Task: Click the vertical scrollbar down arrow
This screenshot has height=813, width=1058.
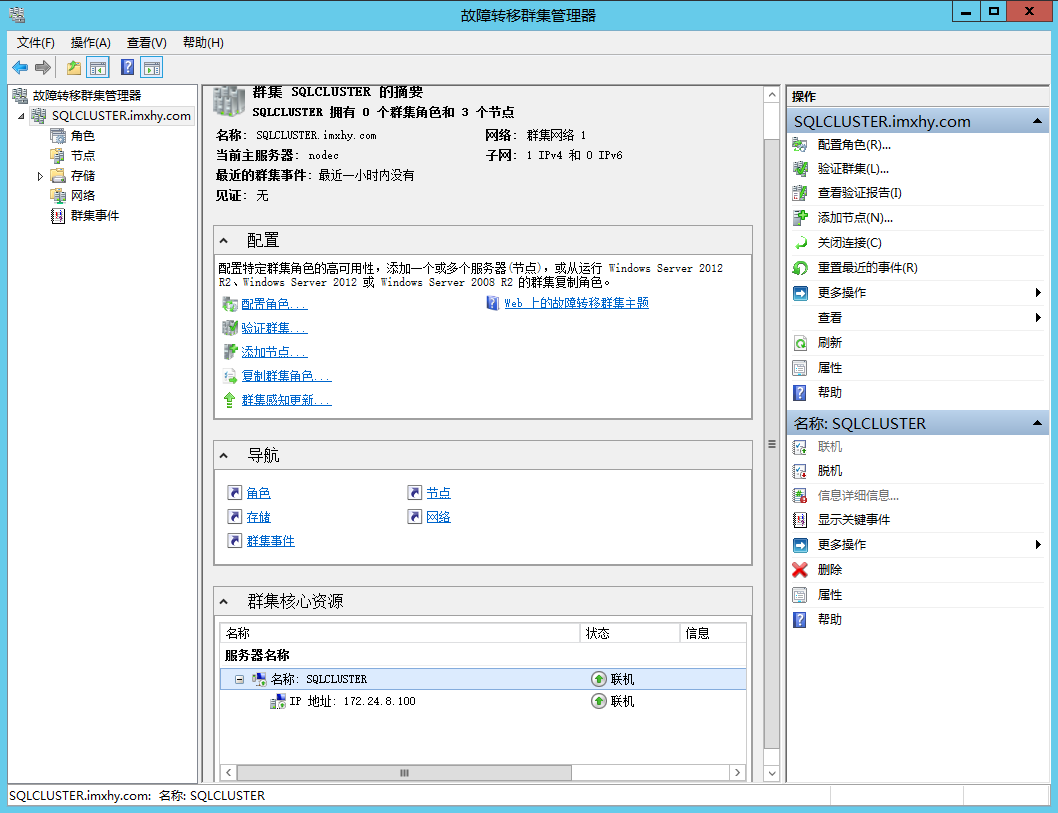Action: 772,773
